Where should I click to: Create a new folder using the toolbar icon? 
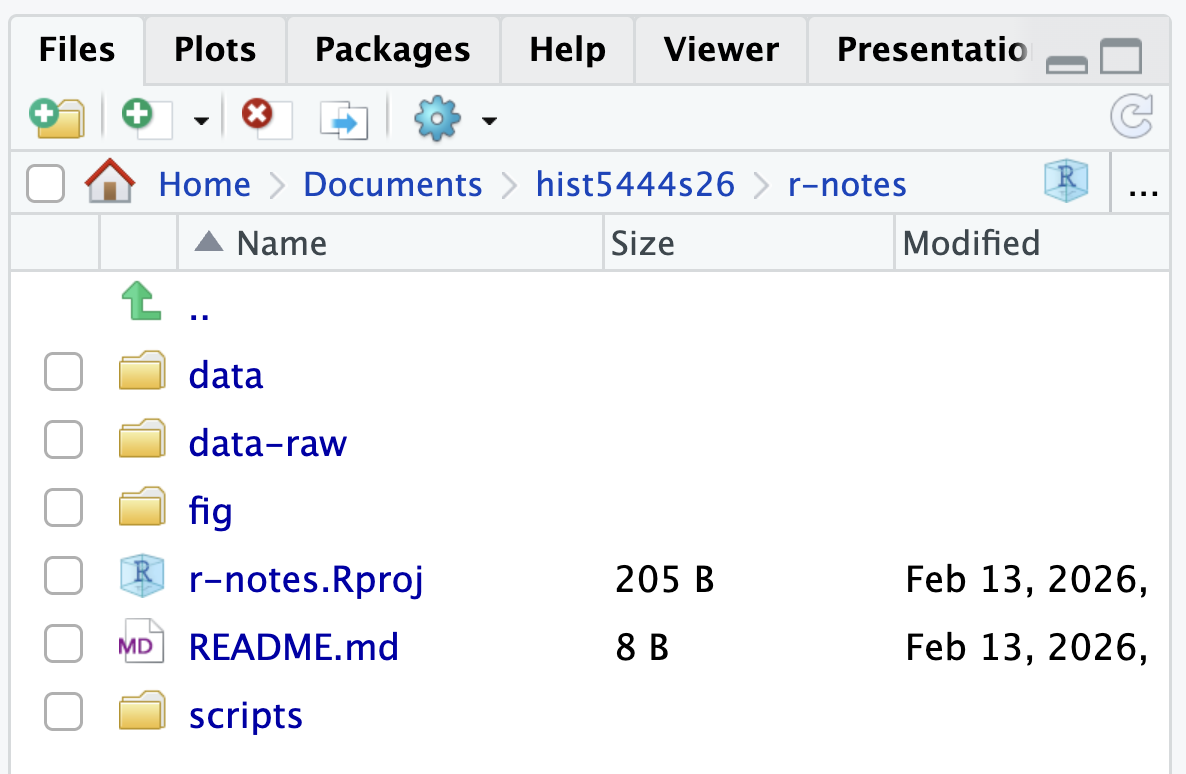57,119
